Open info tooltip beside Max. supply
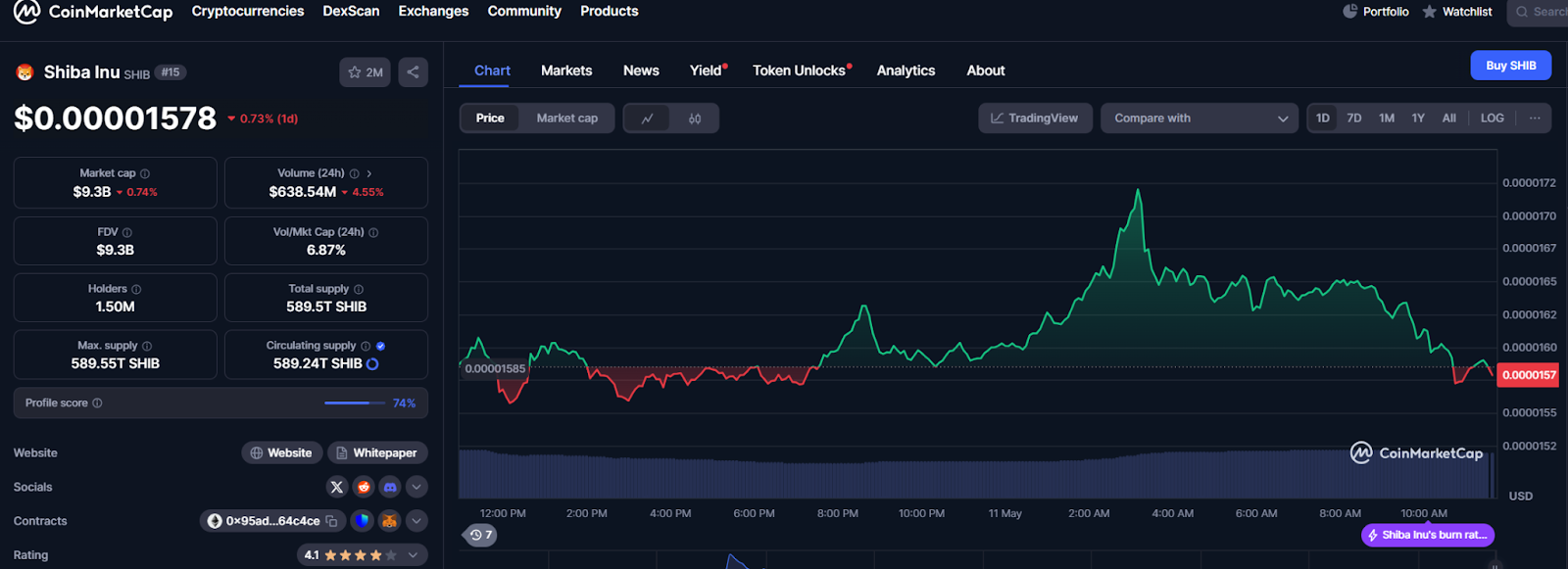This screenshot has width=1568, height=569. click(147, 346)
